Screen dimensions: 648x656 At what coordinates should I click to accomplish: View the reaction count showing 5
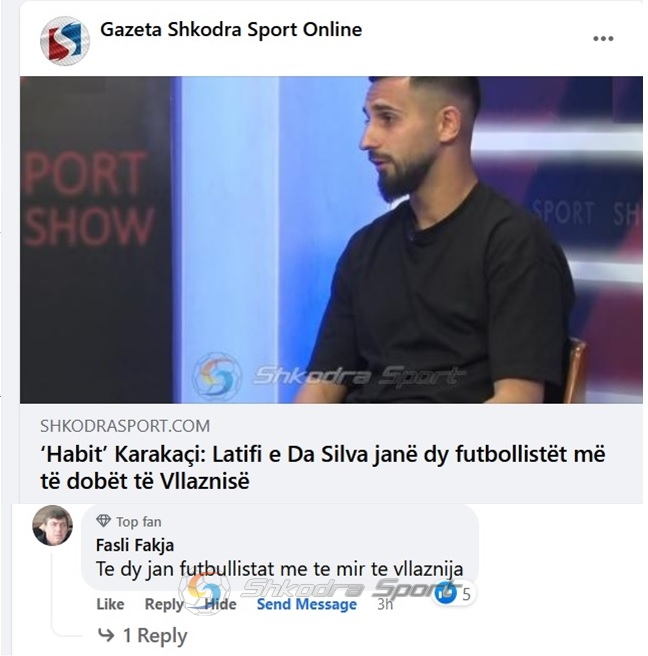pos(466,594)
